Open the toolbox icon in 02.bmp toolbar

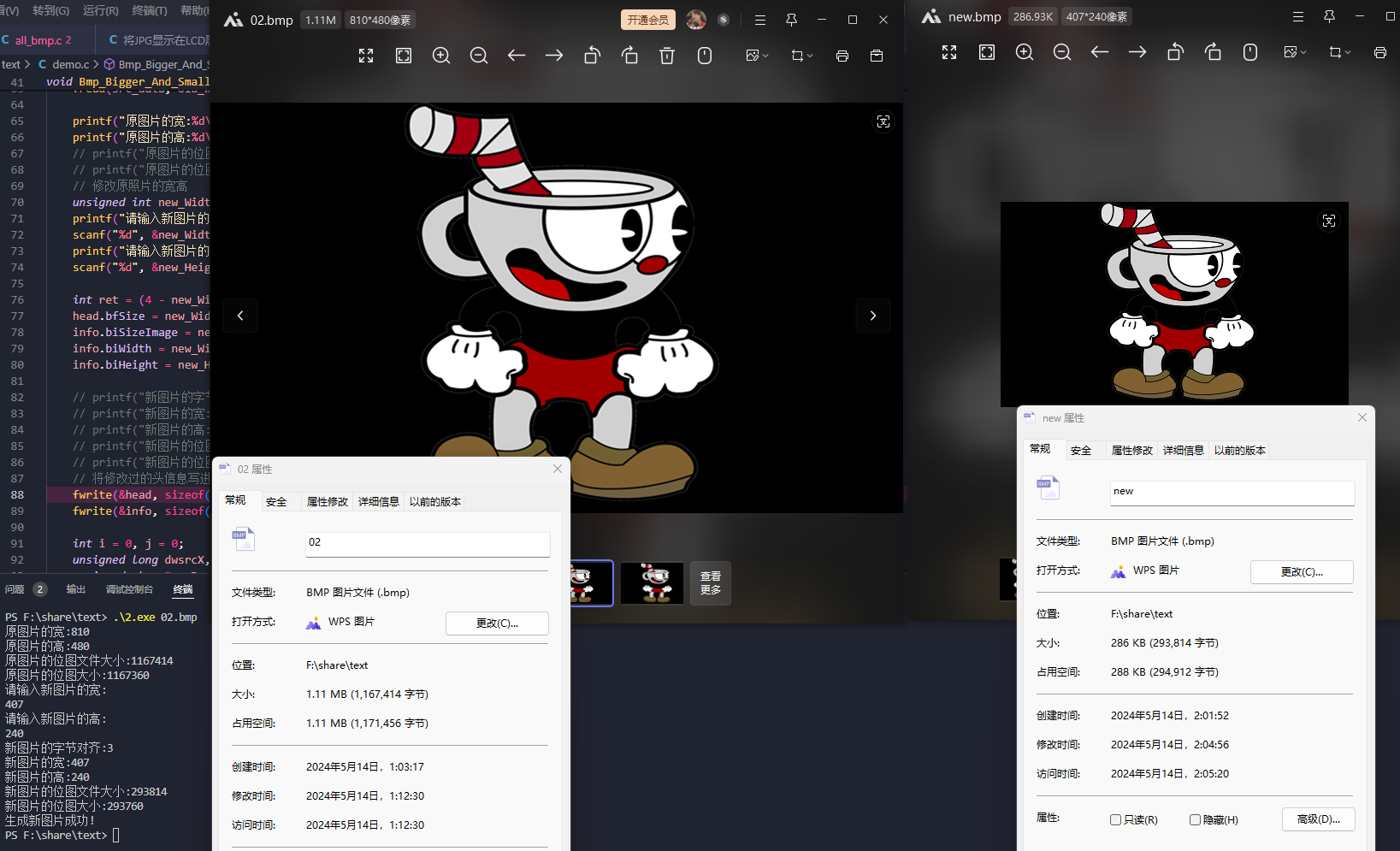[877, 56]
